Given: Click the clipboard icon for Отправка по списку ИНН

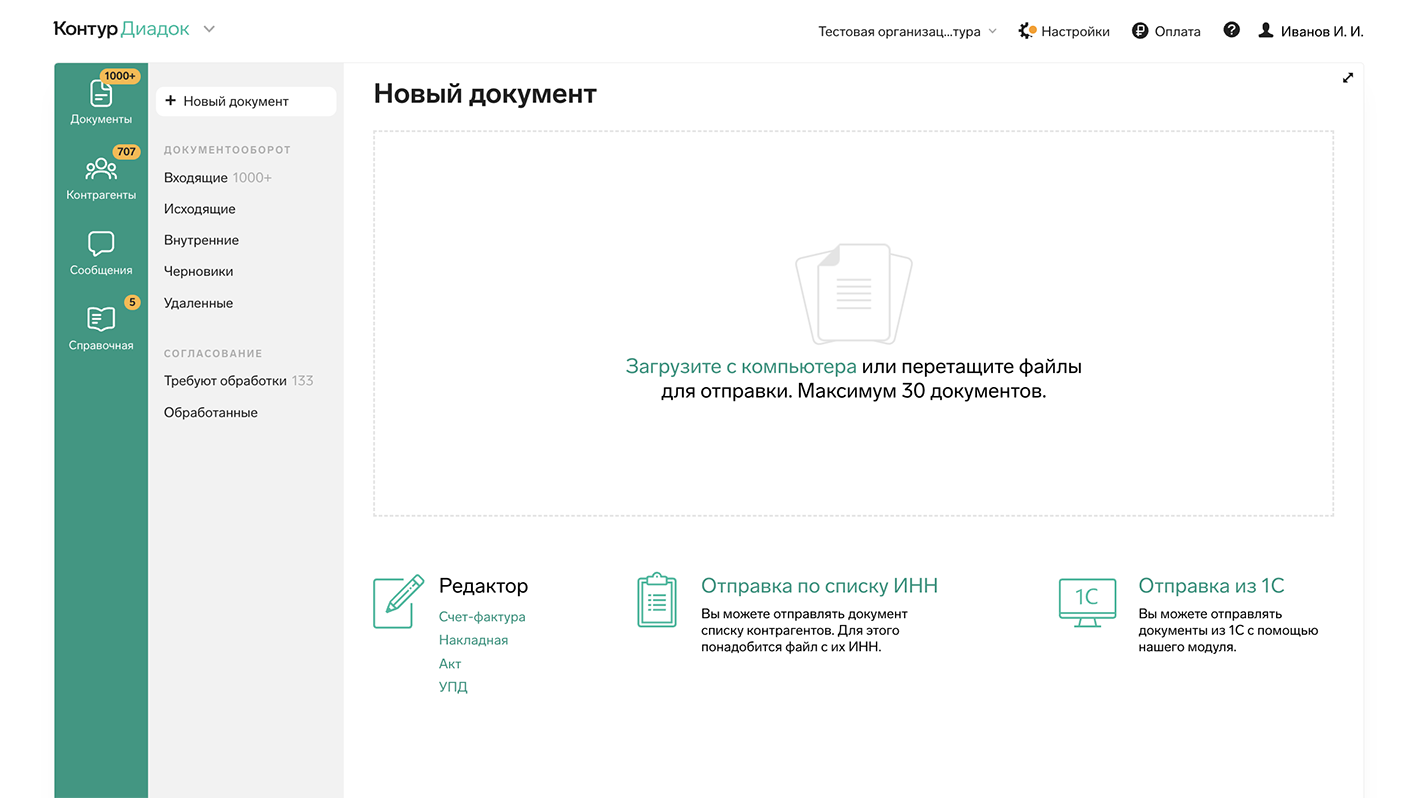Looking at the screenshot, I should click(657, 600).
